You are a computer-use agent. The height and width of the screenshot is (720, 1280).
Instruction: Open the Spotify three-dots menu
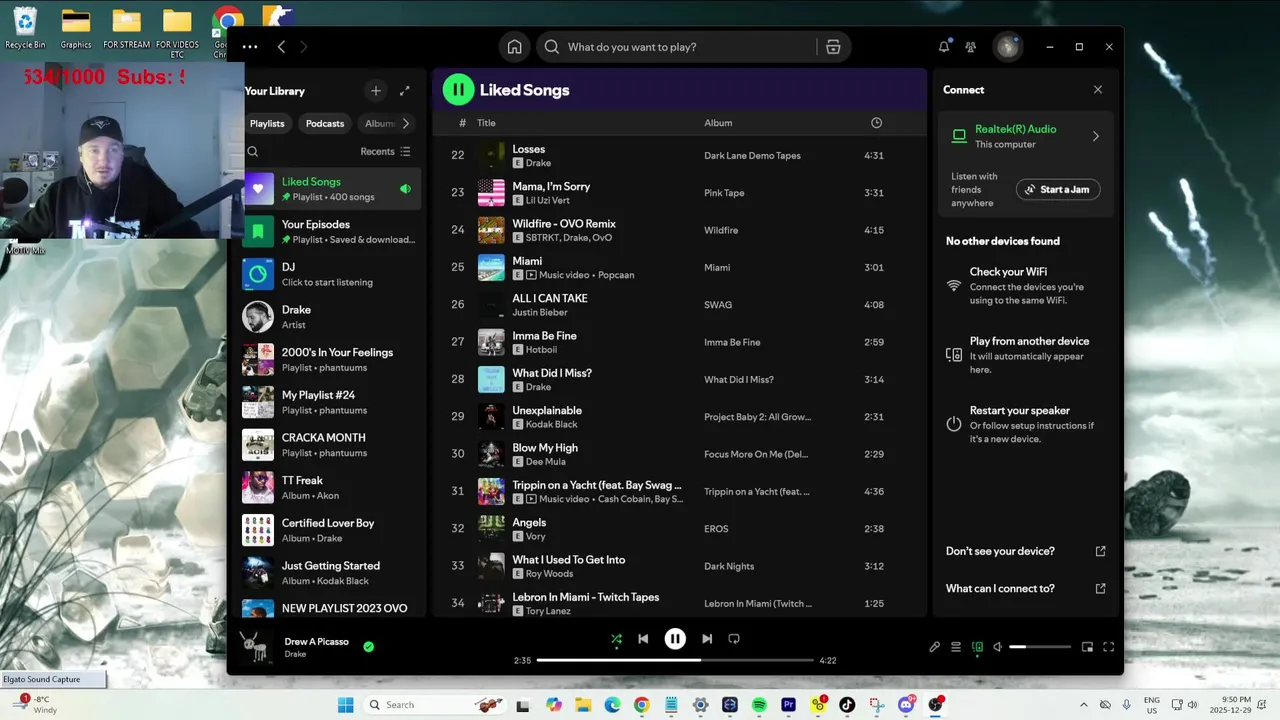pyautogui.click(x=250, y=47)
